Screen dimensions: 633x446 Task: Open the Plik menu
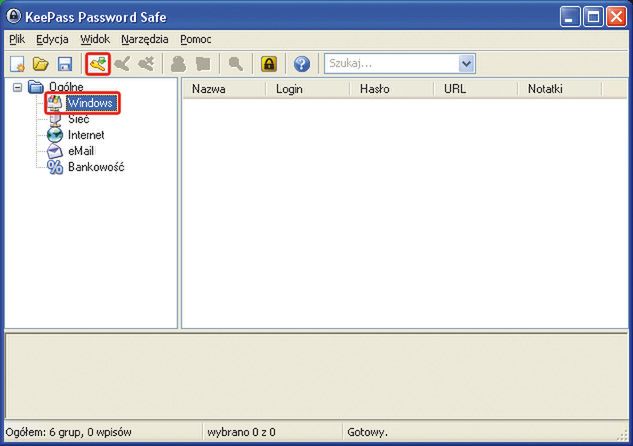[17, 40]
